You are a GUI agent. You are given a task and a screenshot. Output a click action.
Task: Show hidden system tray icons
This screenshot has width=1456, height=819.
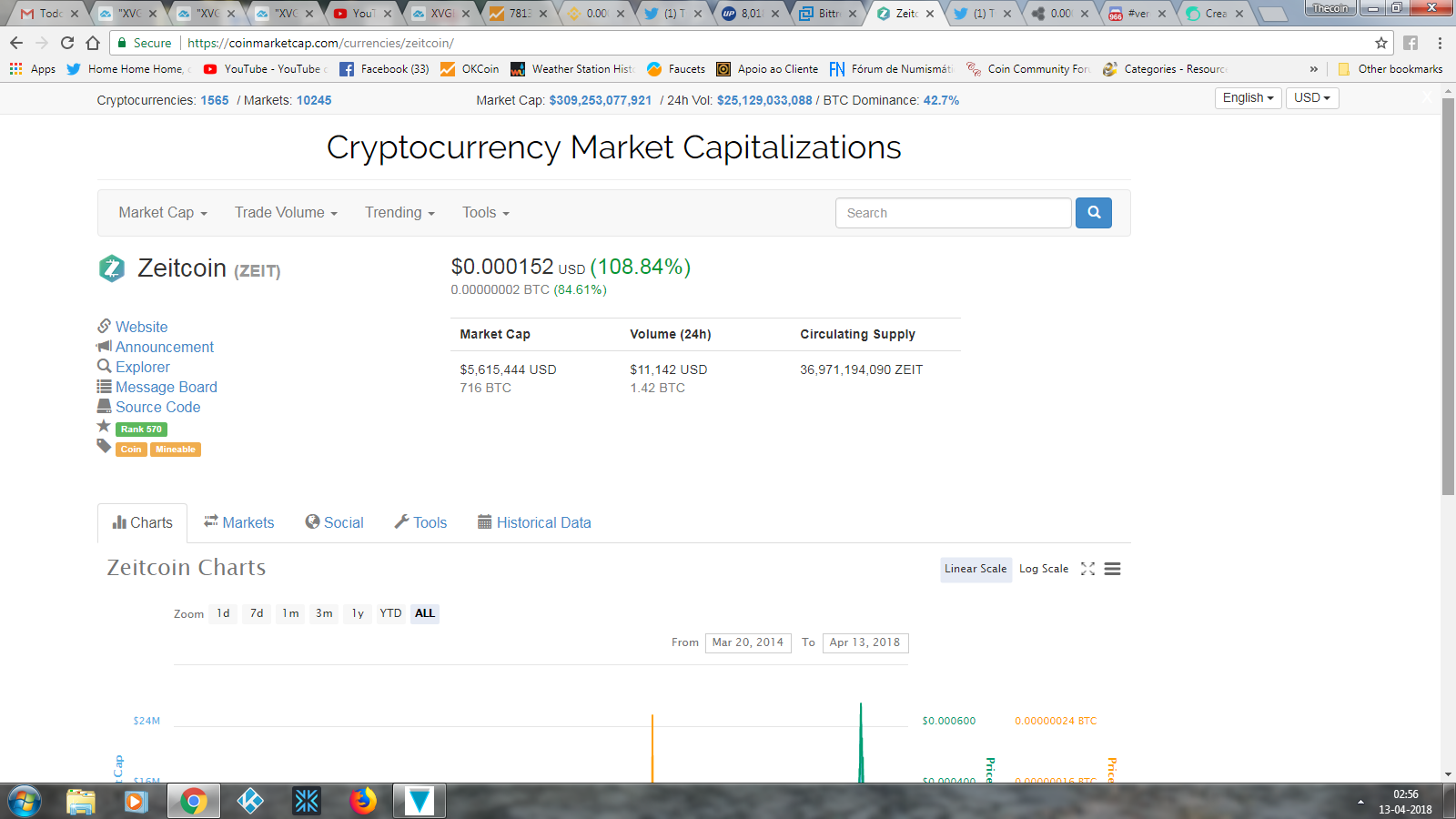pyautogui.click(x=1360, y=802)
